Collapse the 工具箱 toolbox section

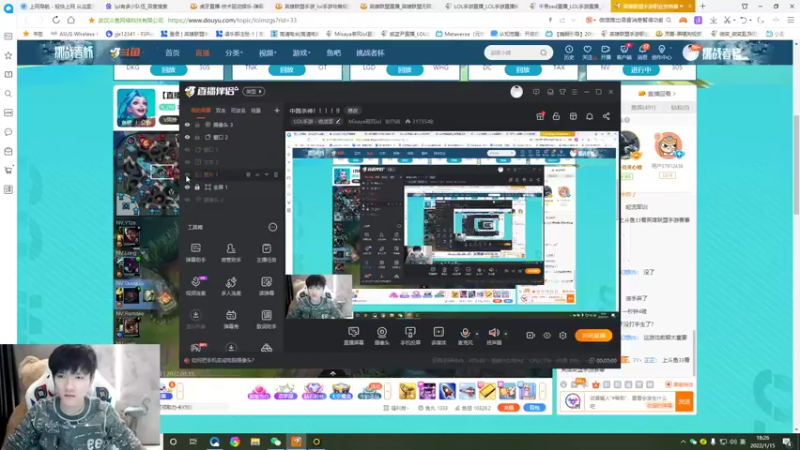272,227
